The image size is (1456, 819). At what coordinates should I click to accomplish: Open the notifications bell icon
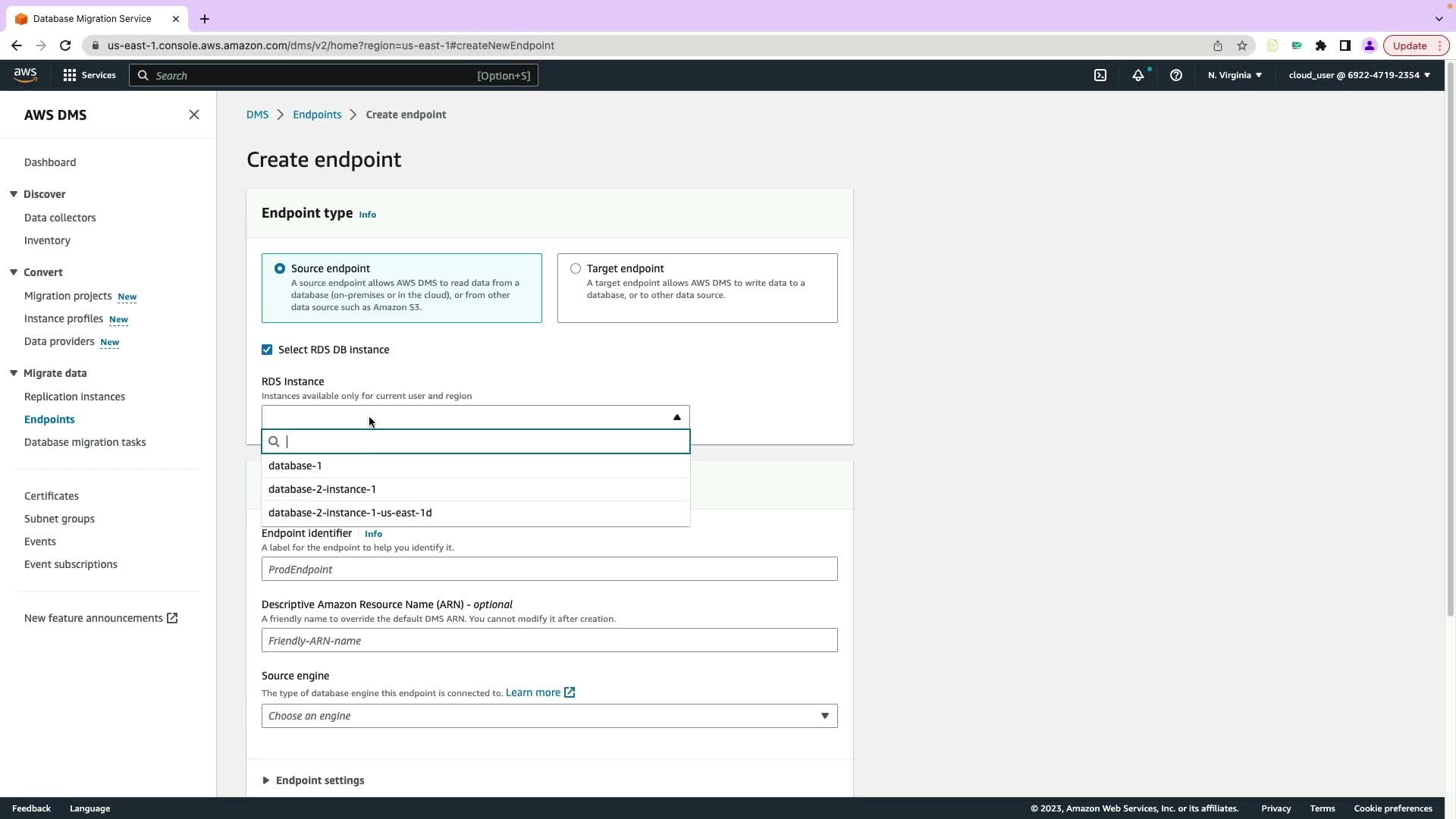1138,75
